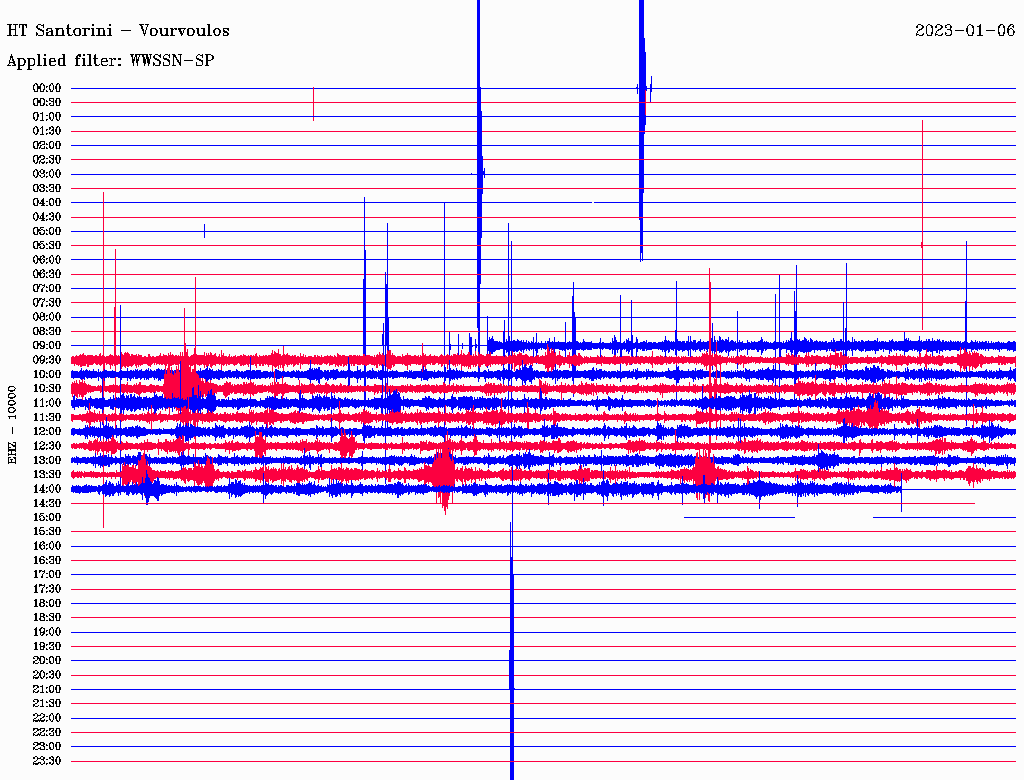Select the 11:30 time label
This screenshot has width=1024, height=780.
(46, 417)
